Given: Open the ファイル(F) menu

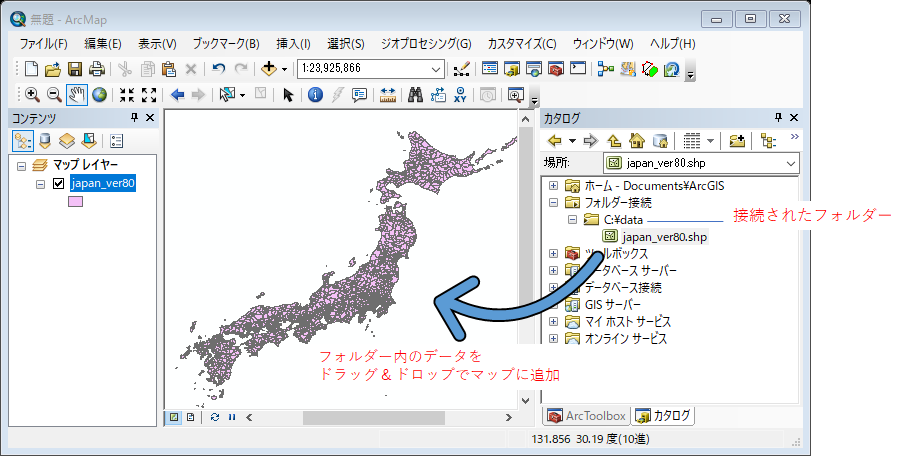Looking at the screenshot, I should pos(43,44).
